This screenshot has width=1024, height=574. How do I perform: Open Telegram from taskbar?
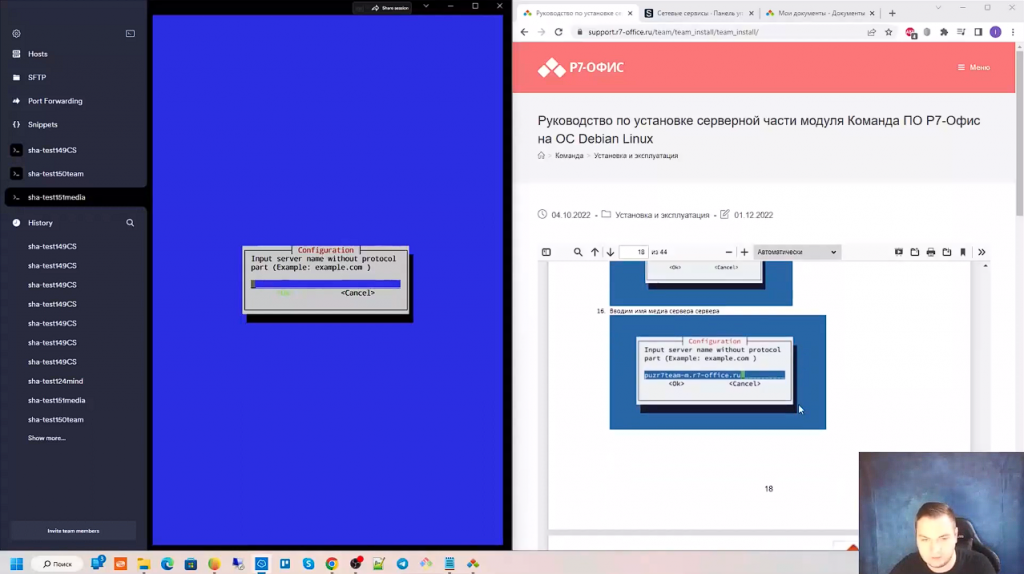[x=402, y=564]
